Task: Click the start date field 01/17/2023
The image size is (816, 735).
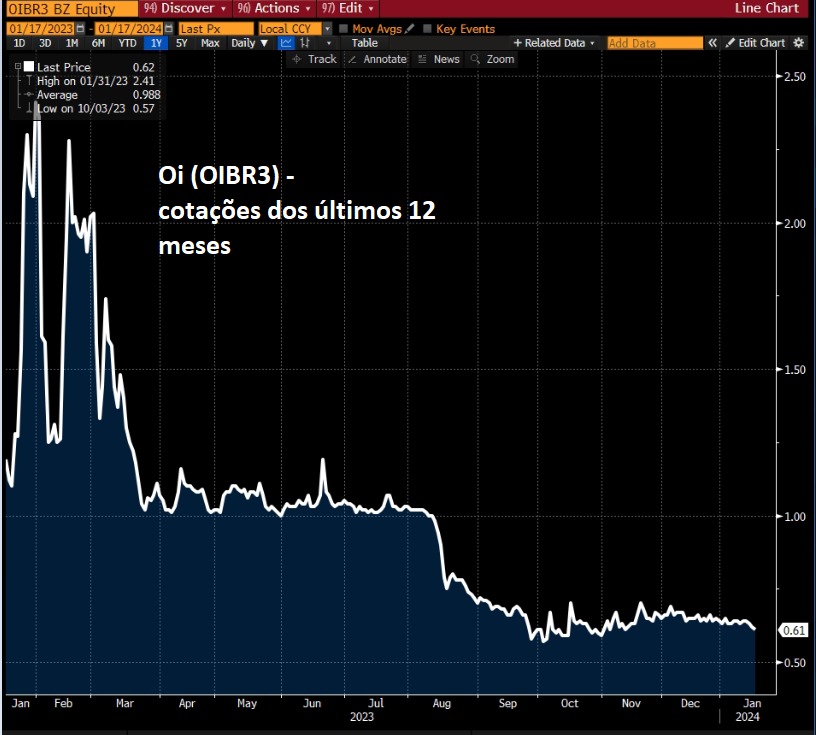Action: pyautogui.click(x=41, y=29)
